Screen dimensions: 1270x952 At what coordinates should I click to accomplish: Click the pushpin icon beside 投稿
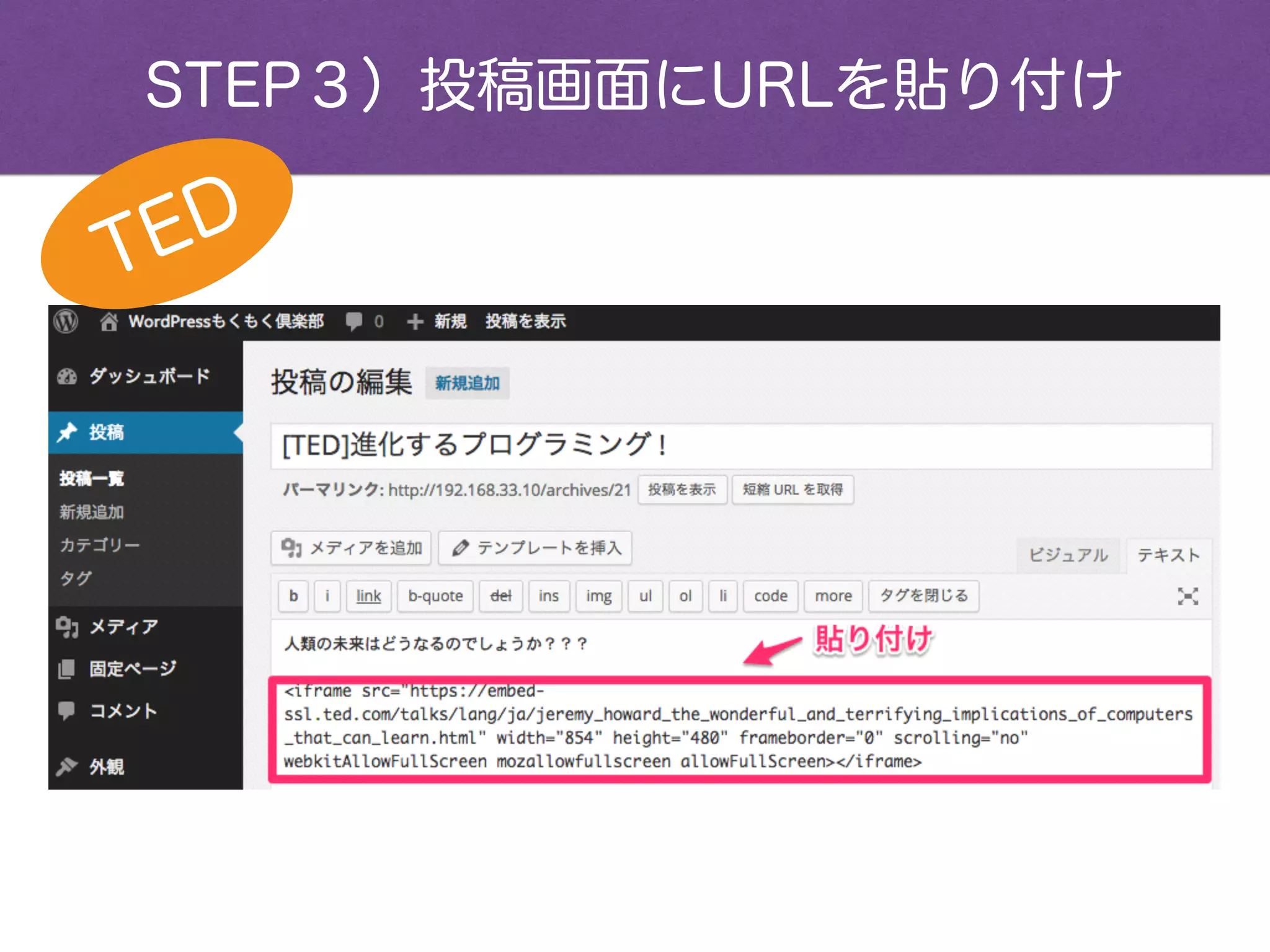(x=67, y=432)
